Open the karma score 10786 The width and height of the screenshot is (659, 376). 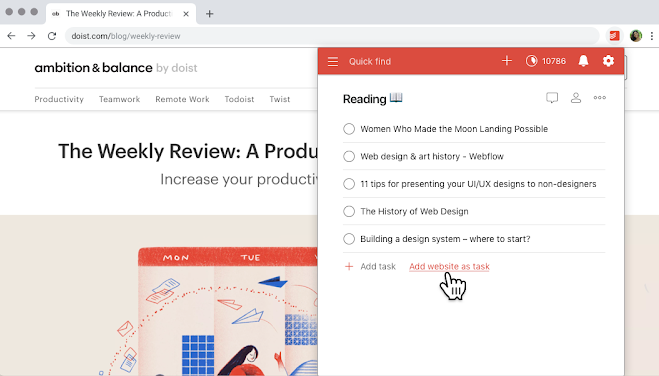(546, 61)
